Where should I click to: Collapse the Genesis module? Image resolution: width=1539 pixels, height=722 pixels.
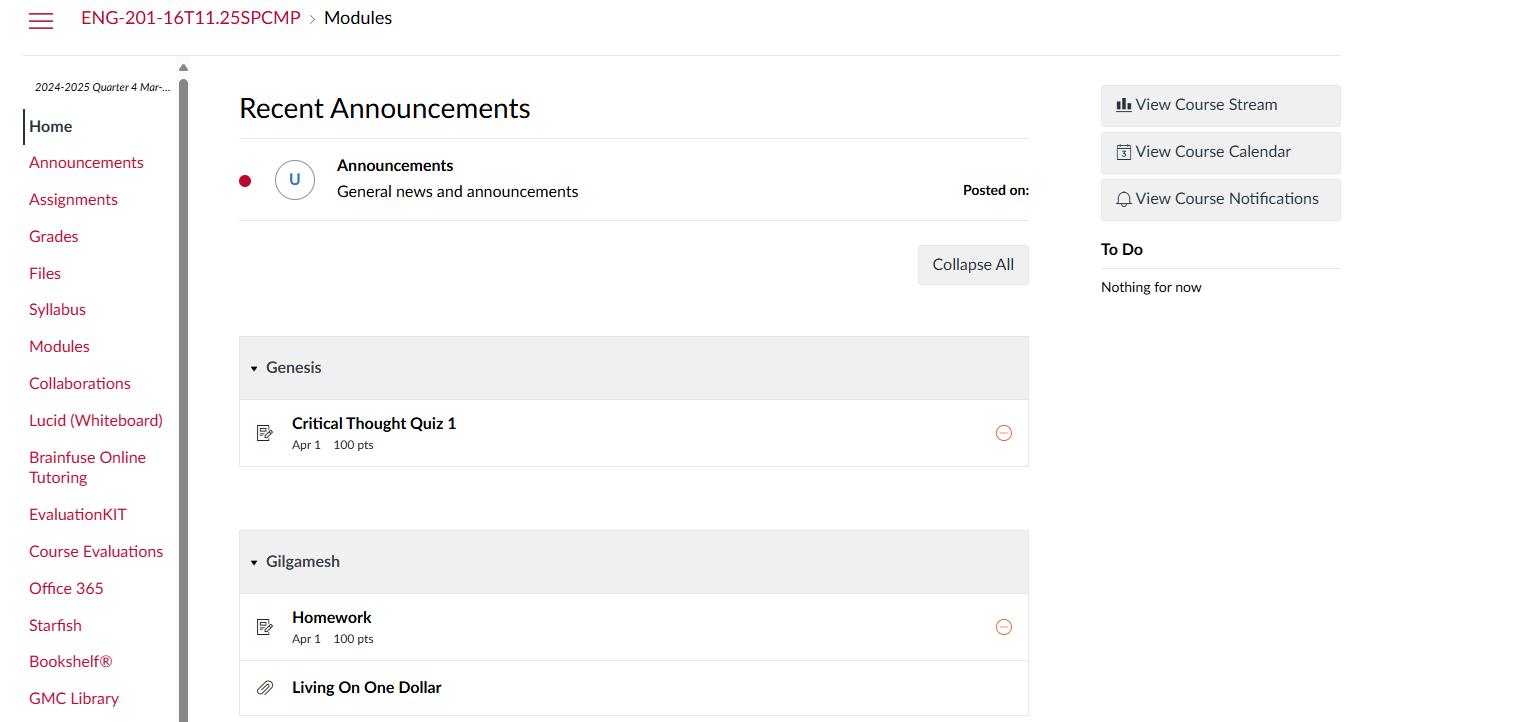(254, 368)
